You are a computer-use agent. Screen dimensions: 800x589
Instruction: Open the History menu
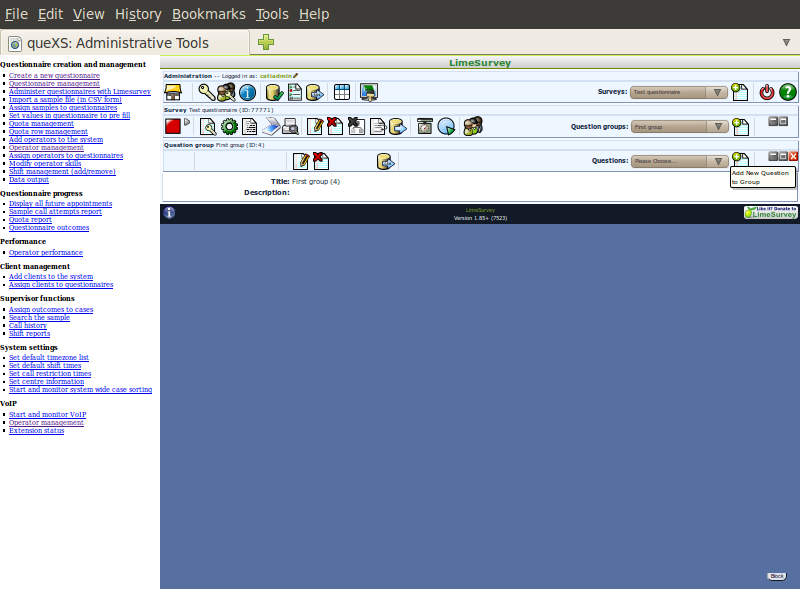(138, 14)
